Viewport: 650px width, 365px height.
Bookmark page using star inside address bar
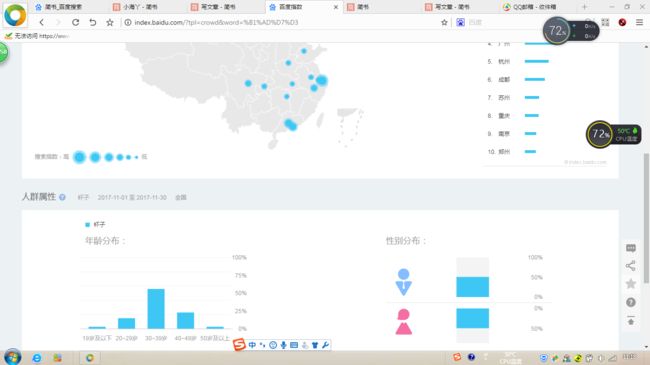point(444,22)
